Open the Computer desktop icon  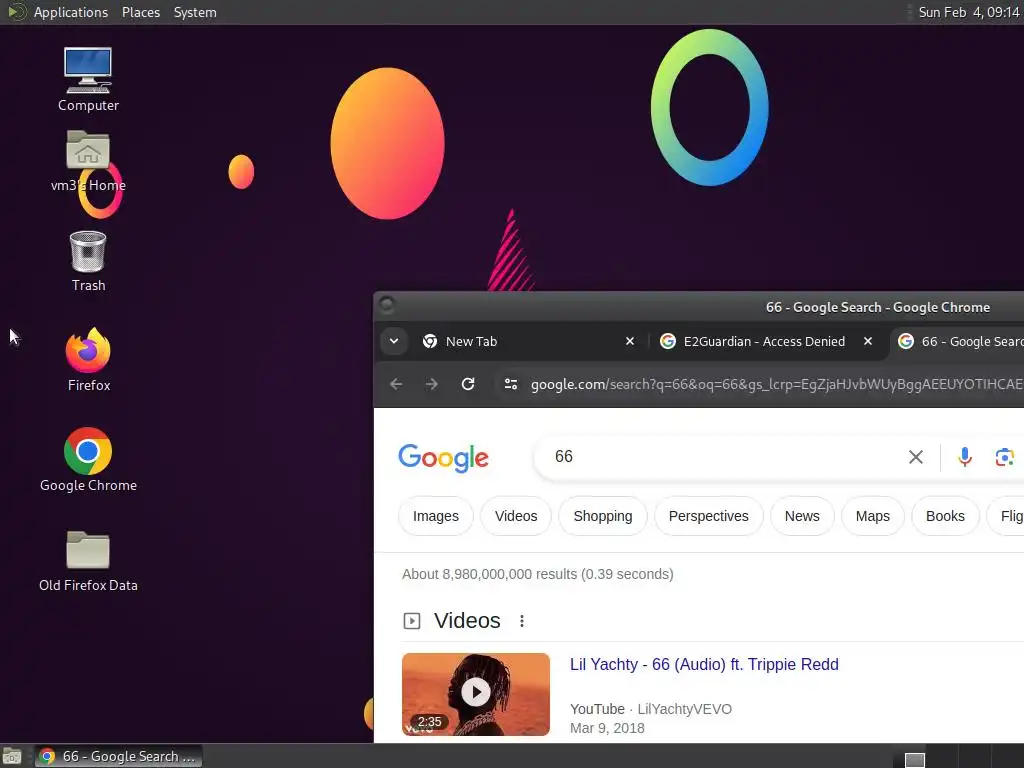(x=88, y=79)
